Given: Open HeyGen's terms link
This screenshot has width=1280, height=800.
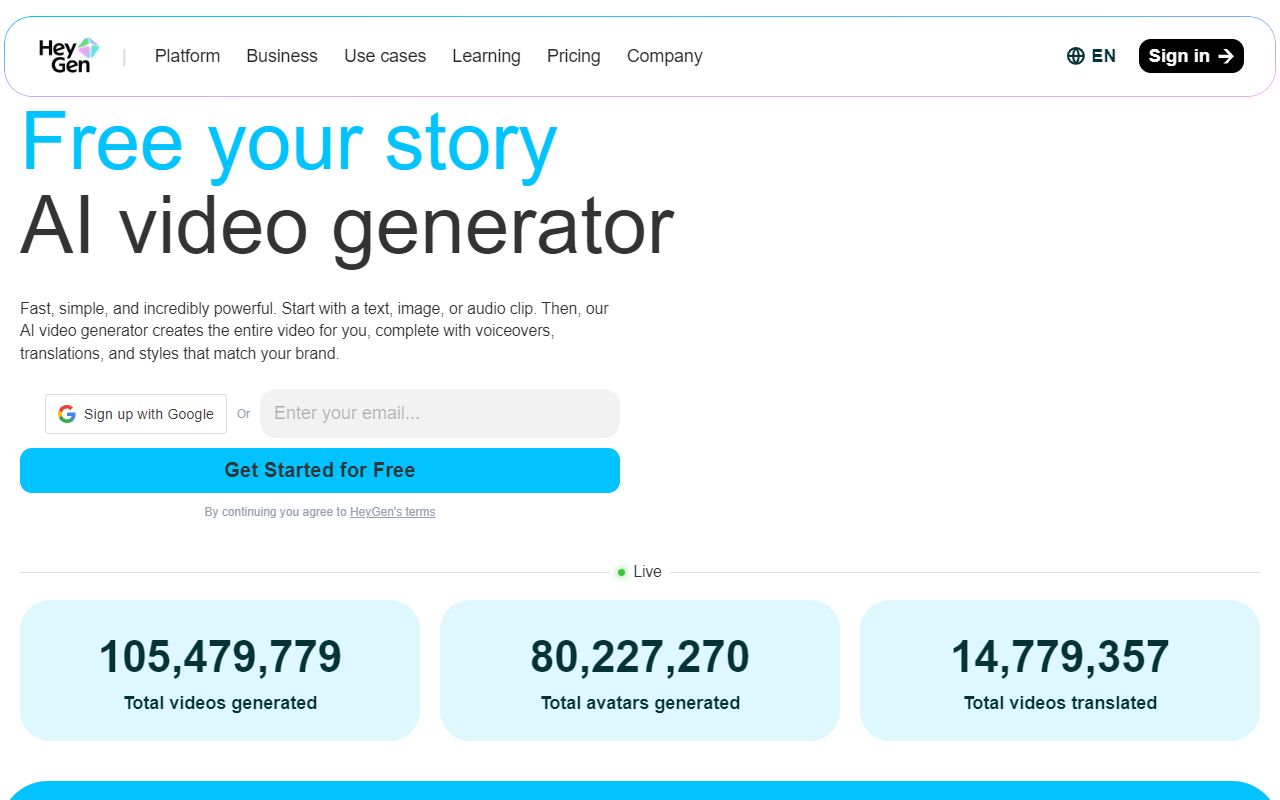Looking at the screenshot, I should pyautogui.click(x=392, y=512).
